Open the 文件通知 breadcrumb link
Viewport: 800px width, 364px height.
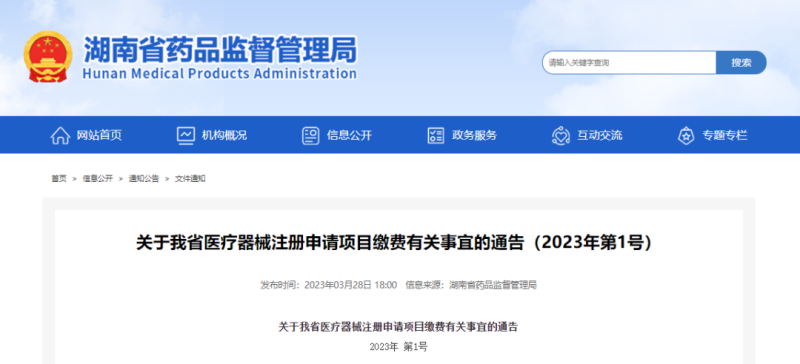coord(190,179)
